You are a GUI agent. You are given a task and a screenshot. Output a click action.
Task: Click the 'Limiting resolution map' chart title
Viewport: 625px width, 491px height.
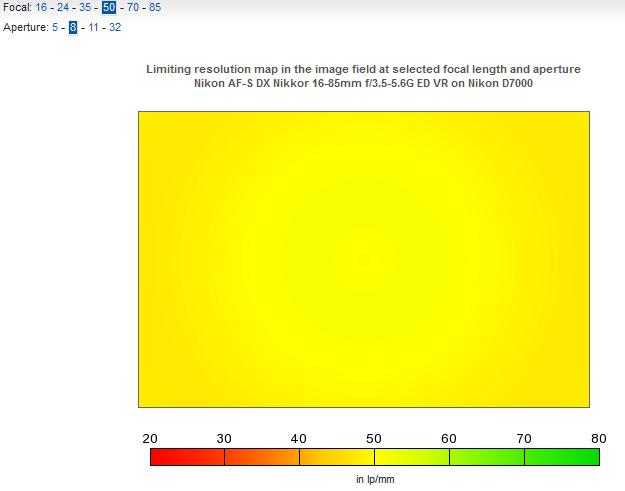363,69
